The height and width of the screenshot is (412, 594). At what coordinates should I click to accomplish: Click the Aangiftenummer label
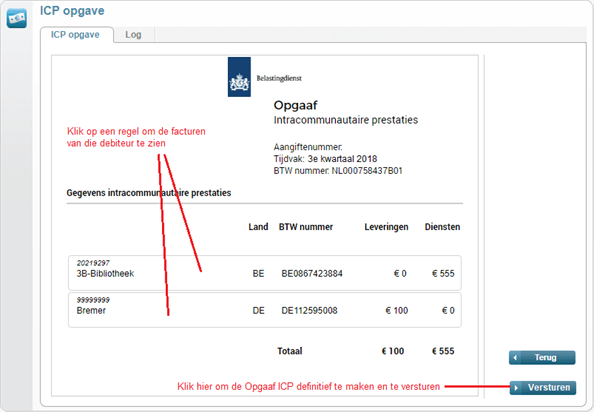pos(308,147)
